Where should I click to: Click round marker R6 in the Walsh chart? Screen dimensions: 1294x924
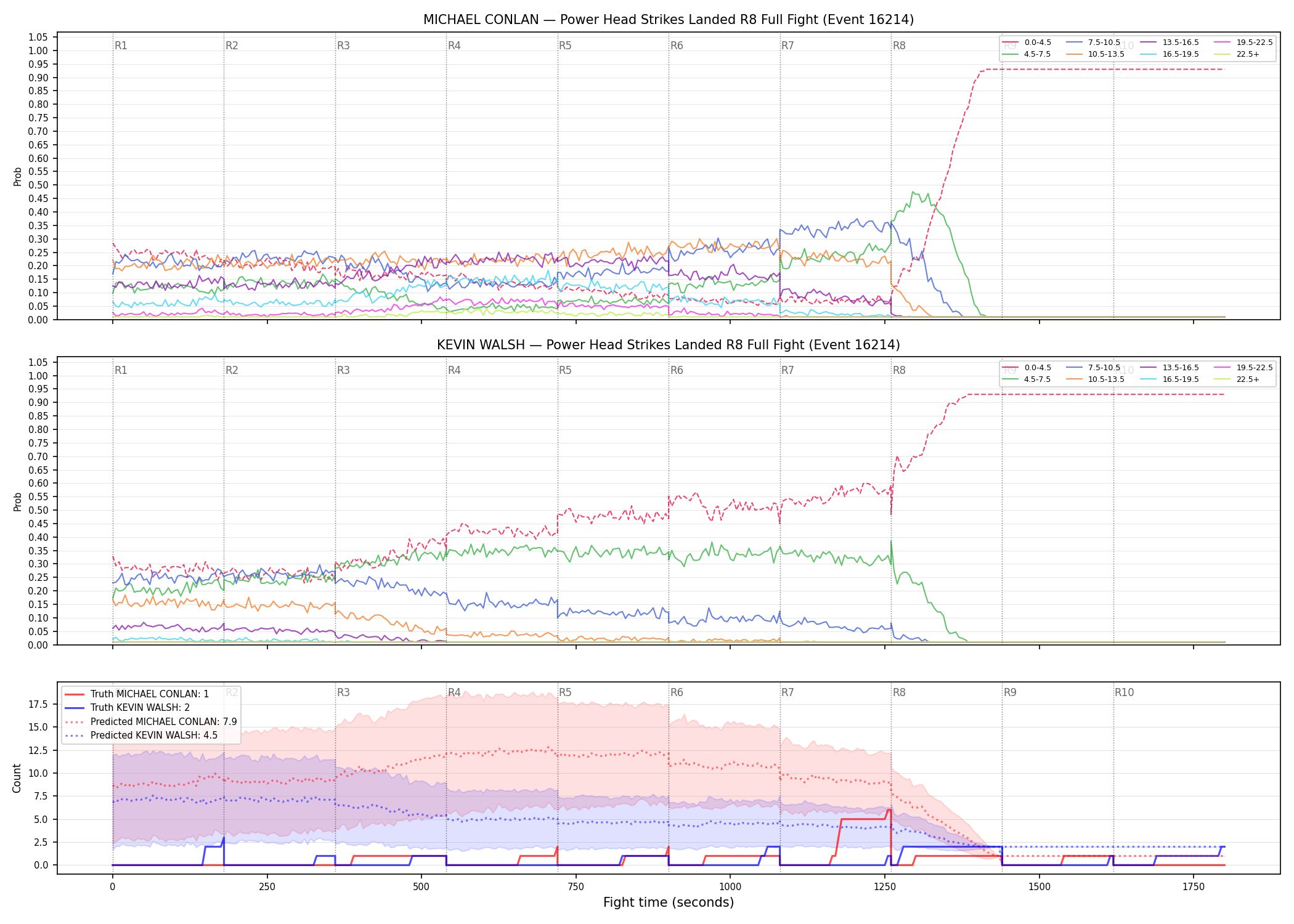tap(677, 370)
